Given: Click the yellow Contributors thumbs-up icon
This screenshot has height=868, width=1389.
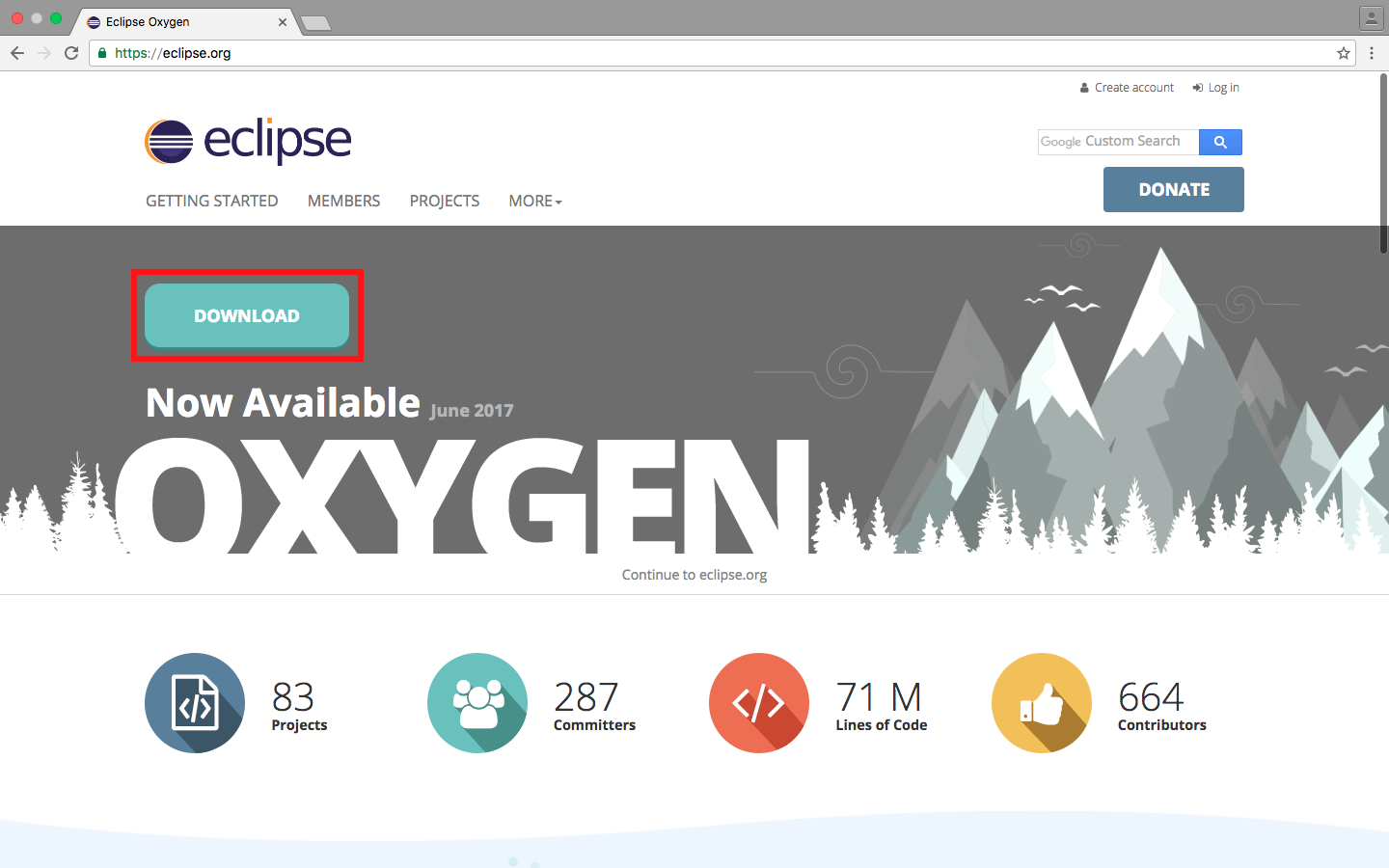Looking at the screenshot, I should coord(1042,703).
